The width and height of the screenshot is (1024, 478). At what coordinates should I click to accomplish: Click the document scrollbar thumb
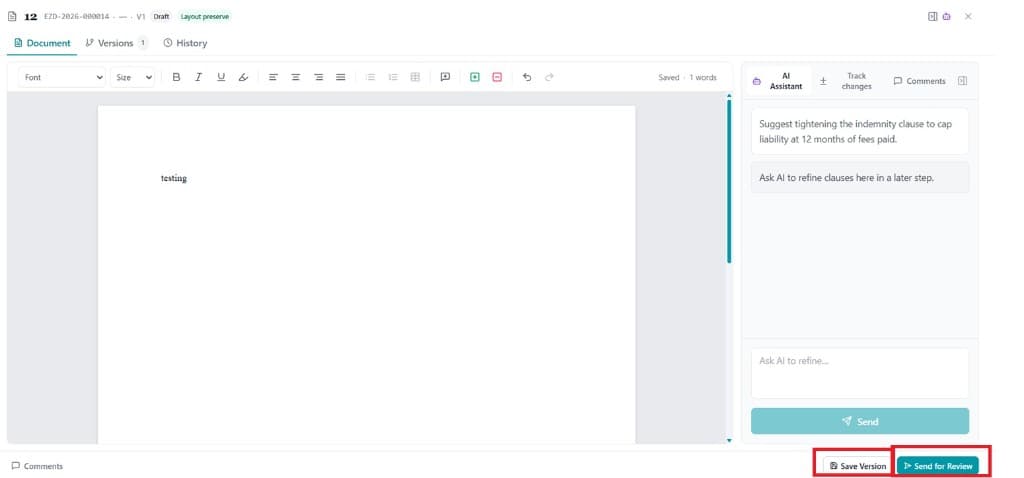(729, 181)
